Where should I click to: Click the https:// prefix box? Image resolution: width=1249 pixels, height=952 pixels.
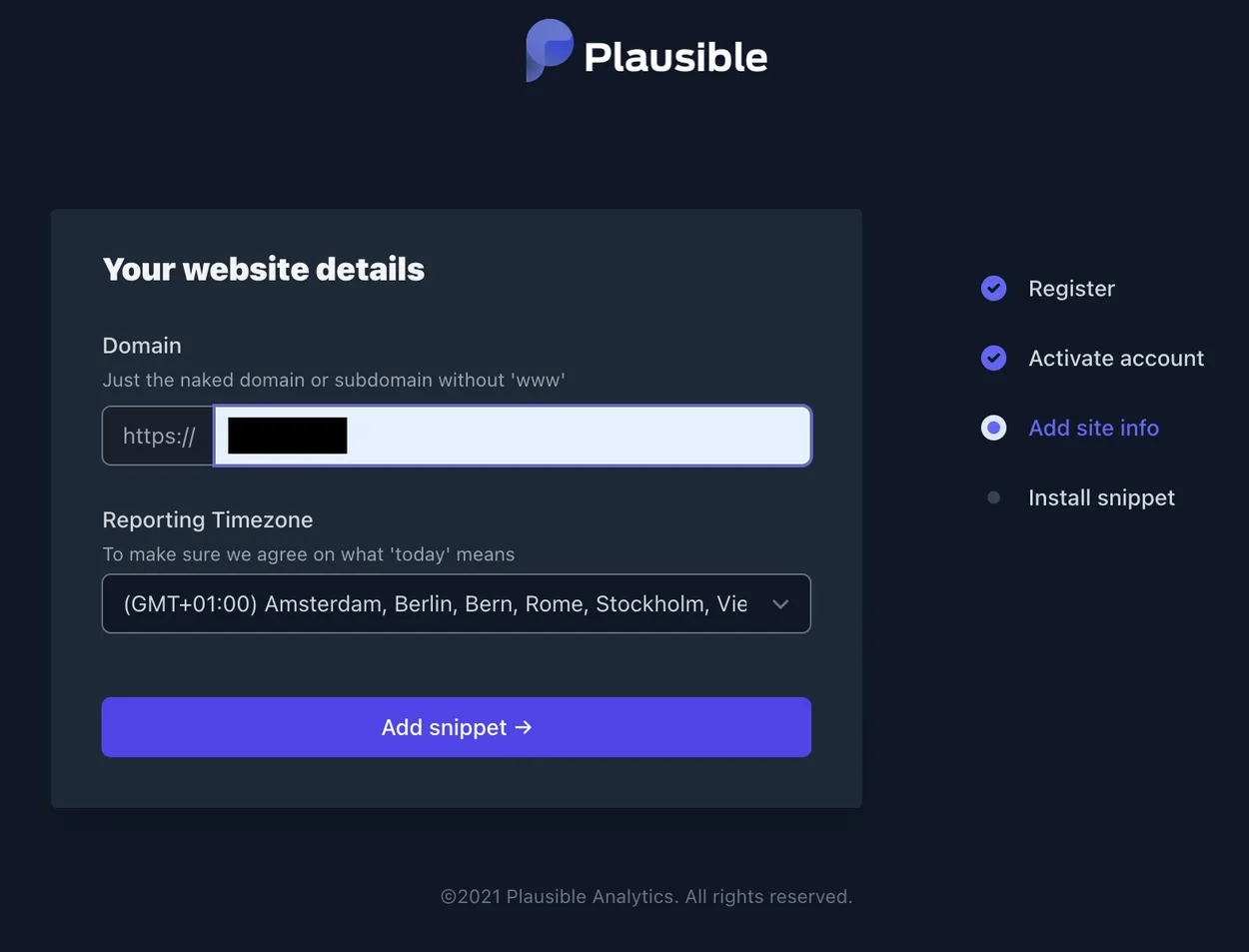tap(155, 436)
